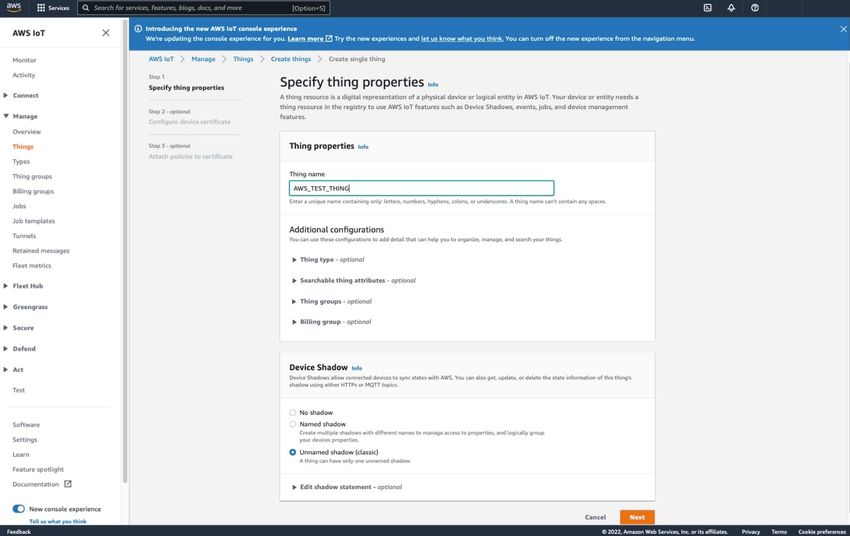Open Info link beside Thing properties heading
Image resolution: width=850 pixels, height=536 pixels.
tap(363, 147)
